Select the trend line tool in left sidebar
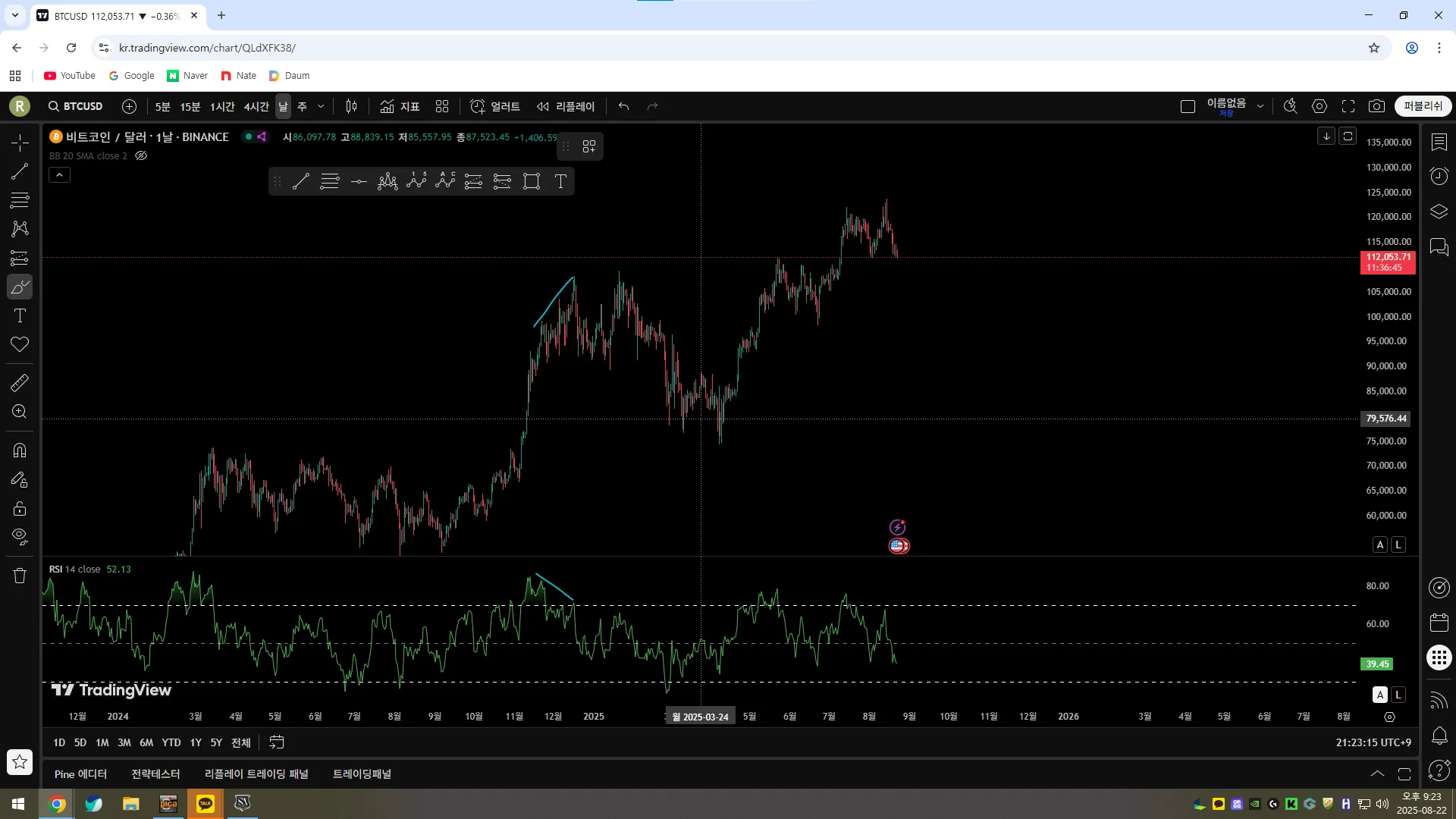Screen dimensions: 1456x819 pos(20,171)
